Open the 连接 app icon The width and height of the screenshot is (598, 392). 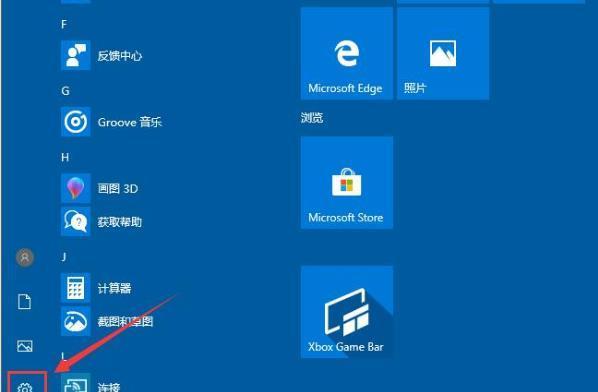[76, 383]
